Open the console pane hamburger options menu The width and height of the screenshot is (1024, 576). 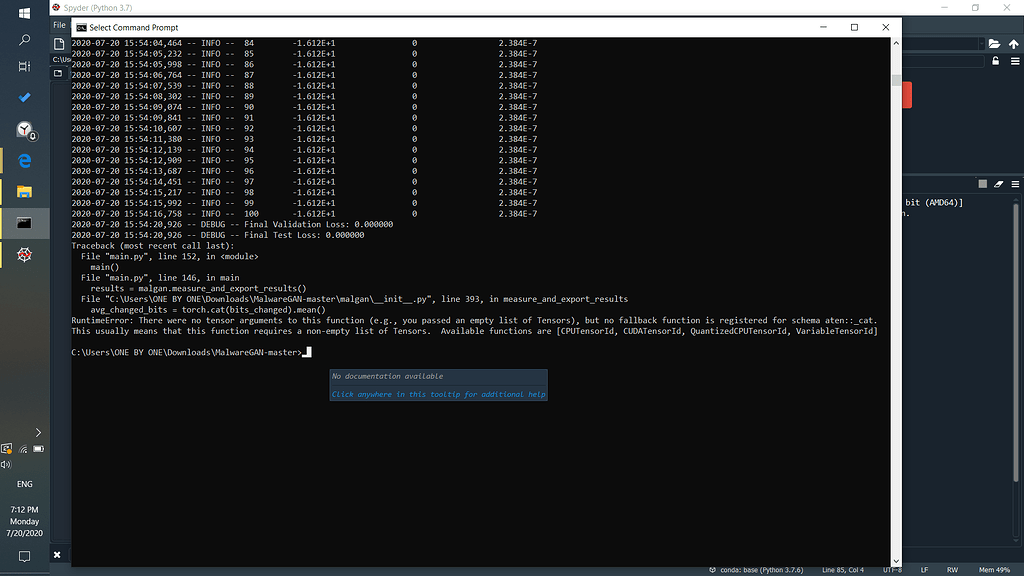[x=1013, y=184]
